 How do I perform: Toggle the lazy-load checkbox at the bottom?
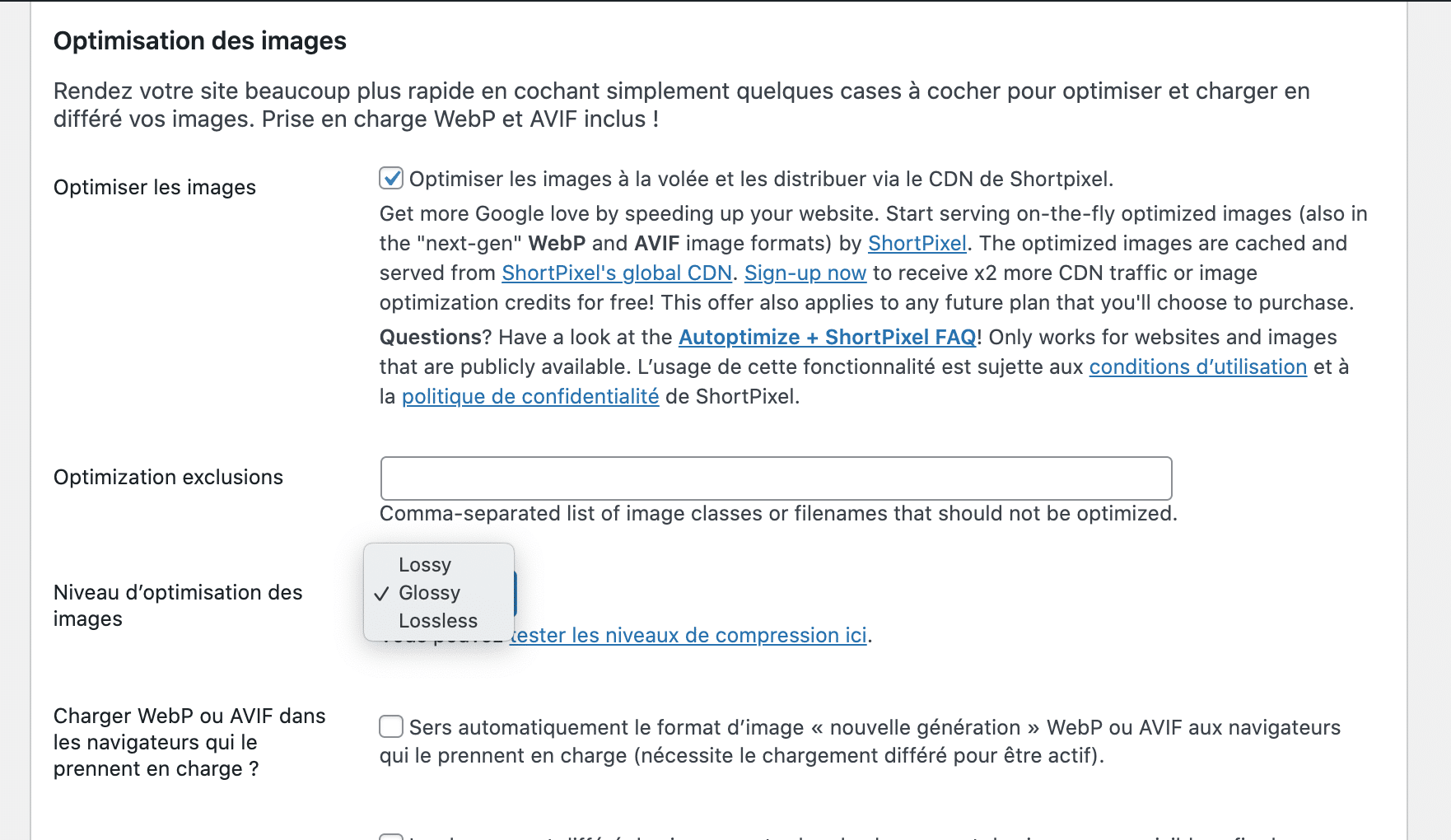pyautogui.click(x=390, y=836)
